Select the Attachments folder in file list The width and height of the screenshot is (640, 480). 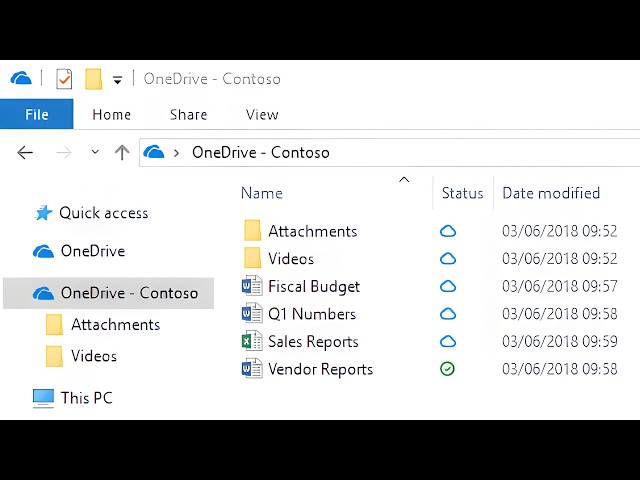coord(313,231)
